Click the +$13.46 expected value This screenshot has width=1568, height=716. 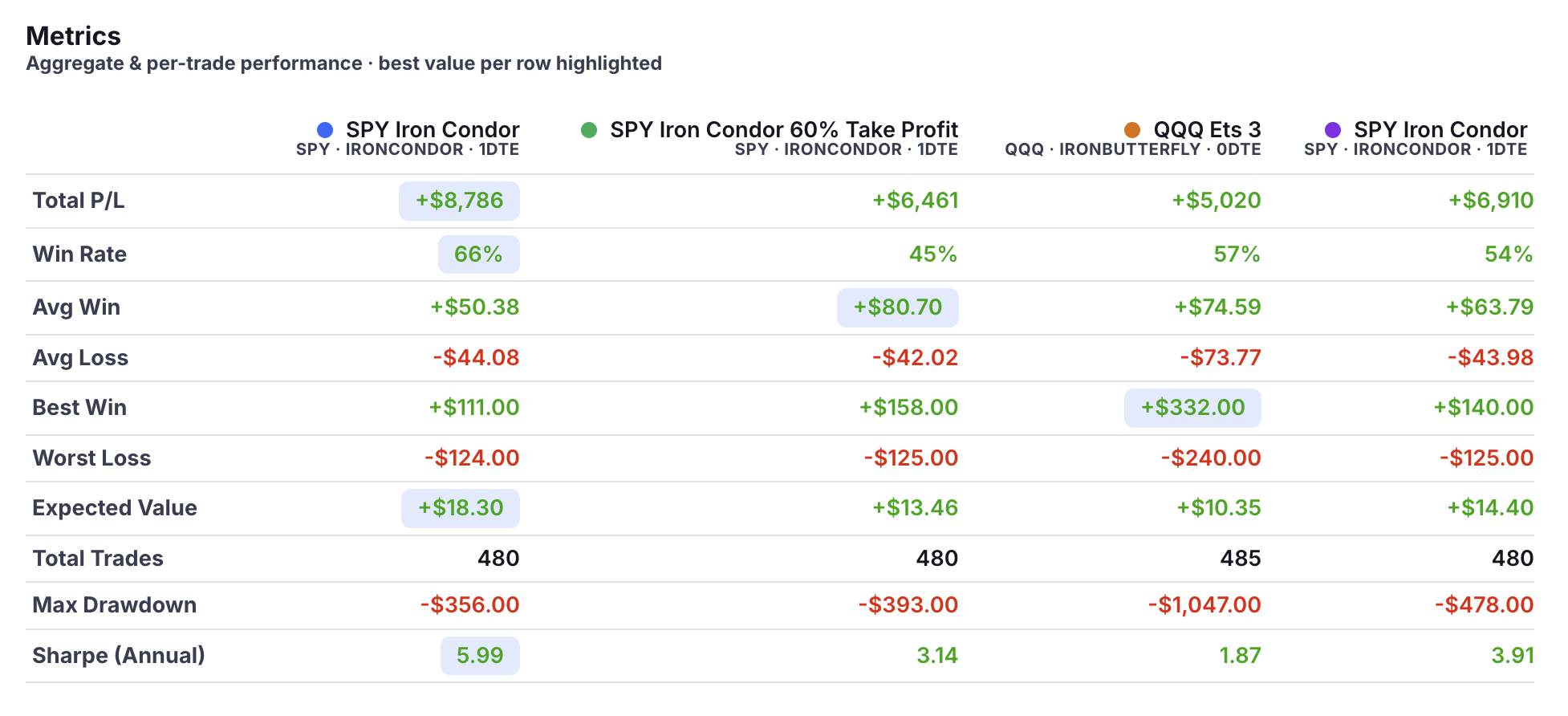916,508
